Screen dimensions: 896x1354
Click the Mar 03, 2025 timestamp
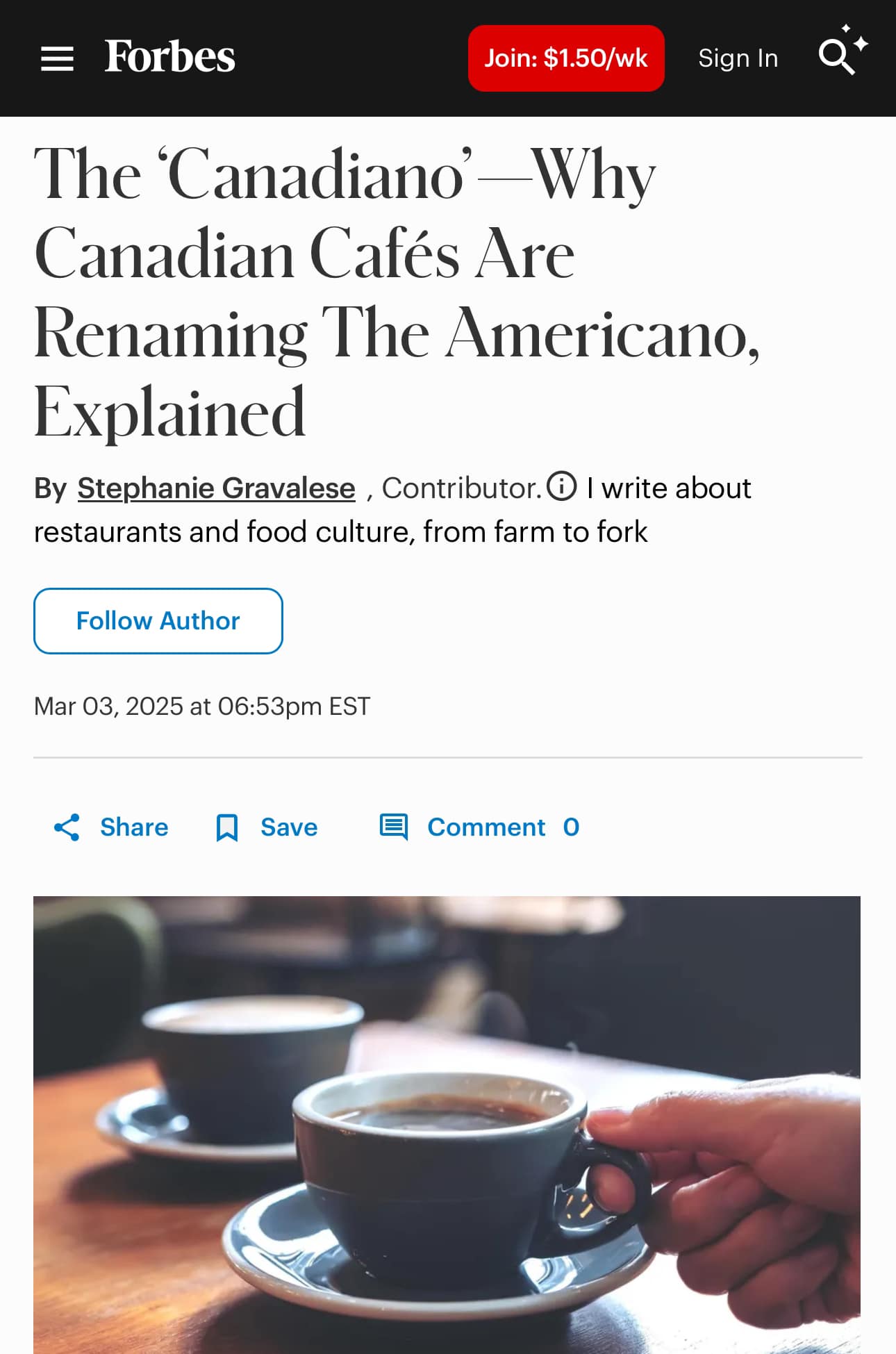201,707
